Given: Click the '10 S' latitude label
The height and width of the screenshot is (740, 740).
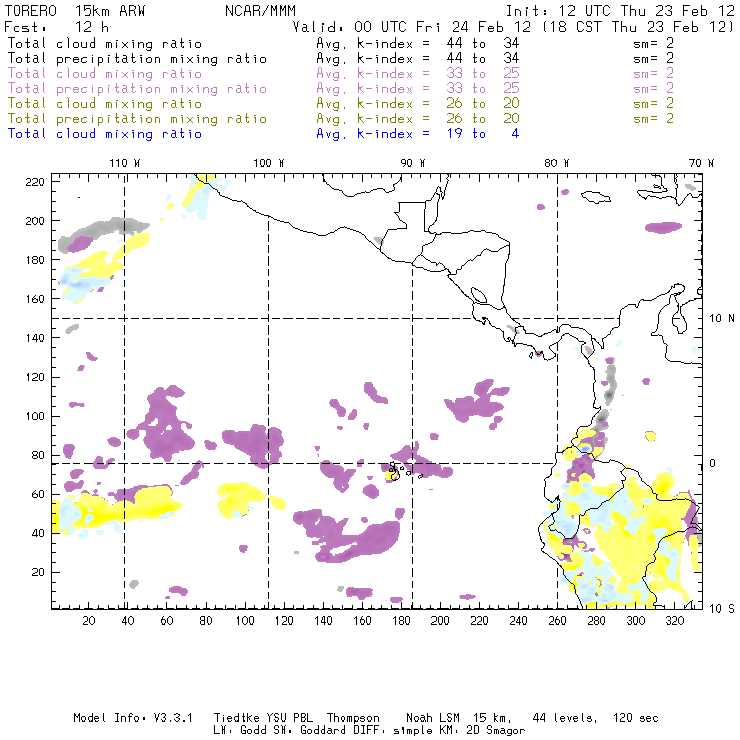Looking at the screenshot, I should click(722, 609).
